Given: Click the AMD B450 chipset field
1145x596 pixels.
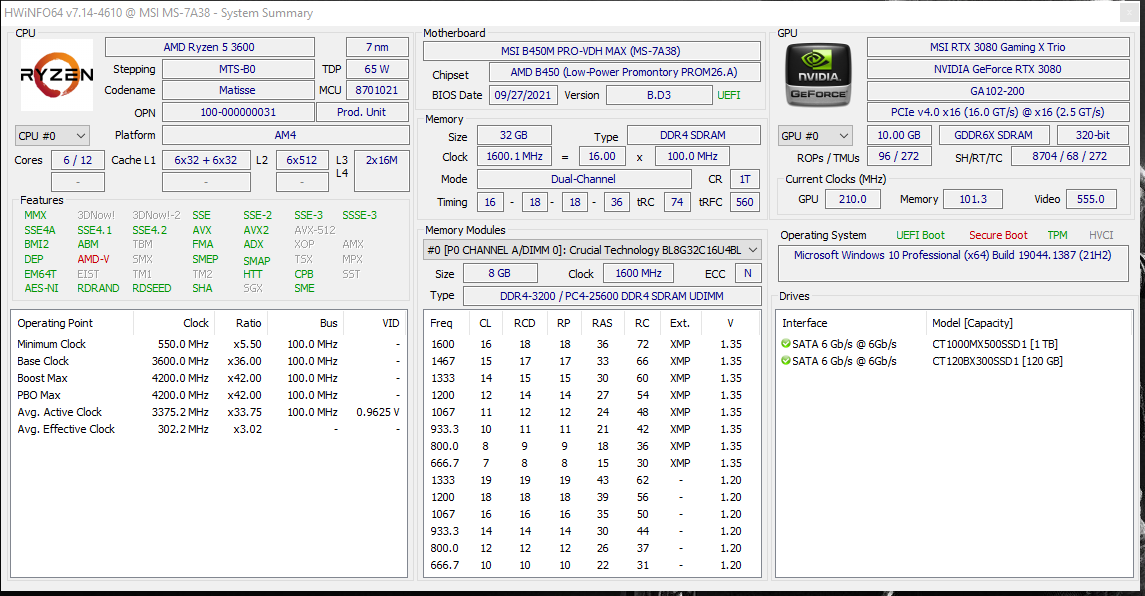Looking at the screenshot, I should pos(624,72).
